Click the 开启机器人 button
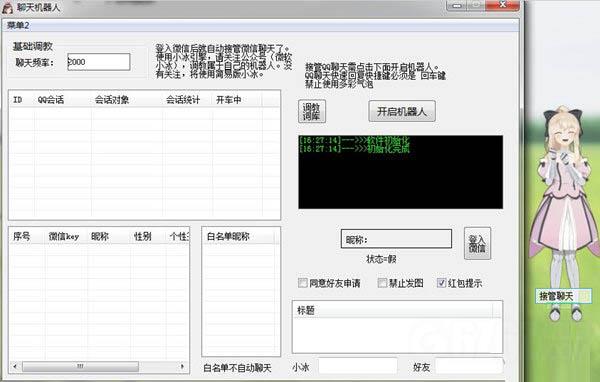This screenshot has height=382, width=600. (402, 111)
